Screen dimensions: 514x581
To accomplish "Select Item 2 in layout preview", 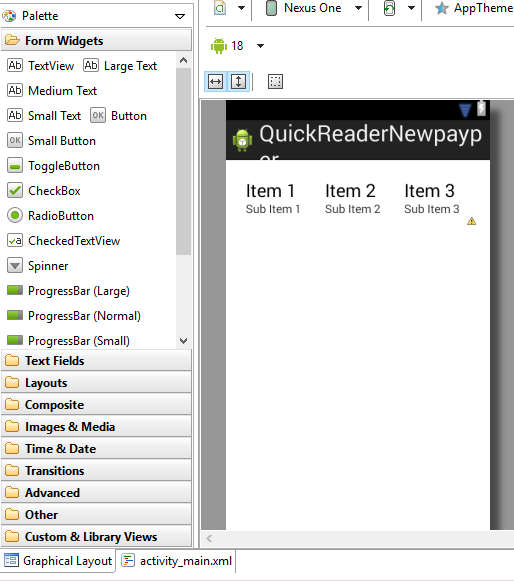I will [350, 191].
